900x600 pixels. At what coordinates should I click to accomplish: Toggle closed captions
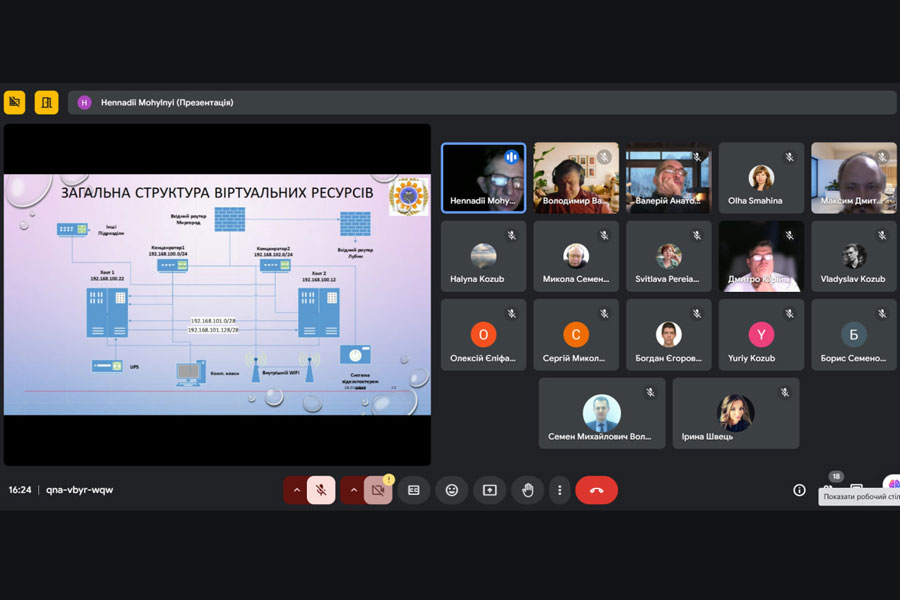click(413, 490)
